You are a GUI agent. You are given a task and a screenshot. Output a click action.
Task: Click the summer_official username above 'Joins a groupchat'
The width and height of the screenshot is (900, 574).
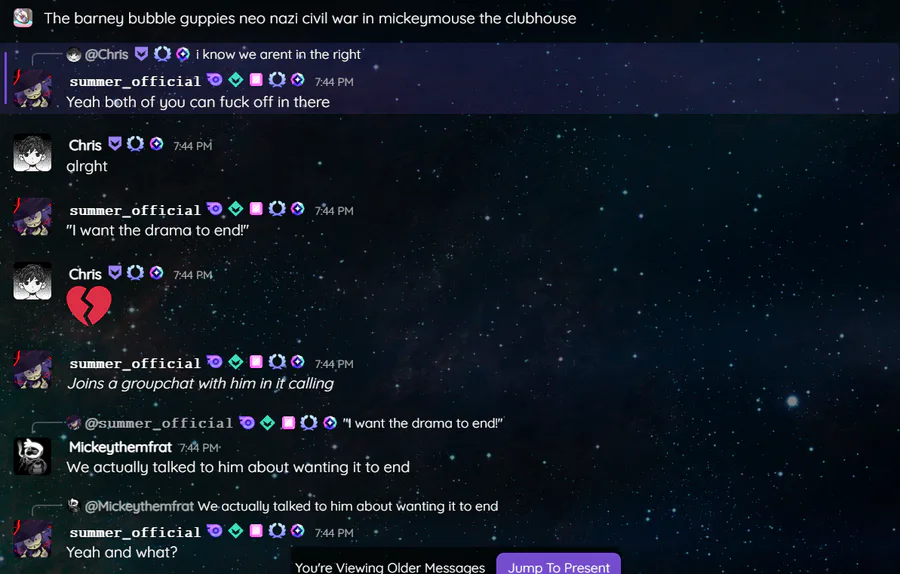click(135, 363)
